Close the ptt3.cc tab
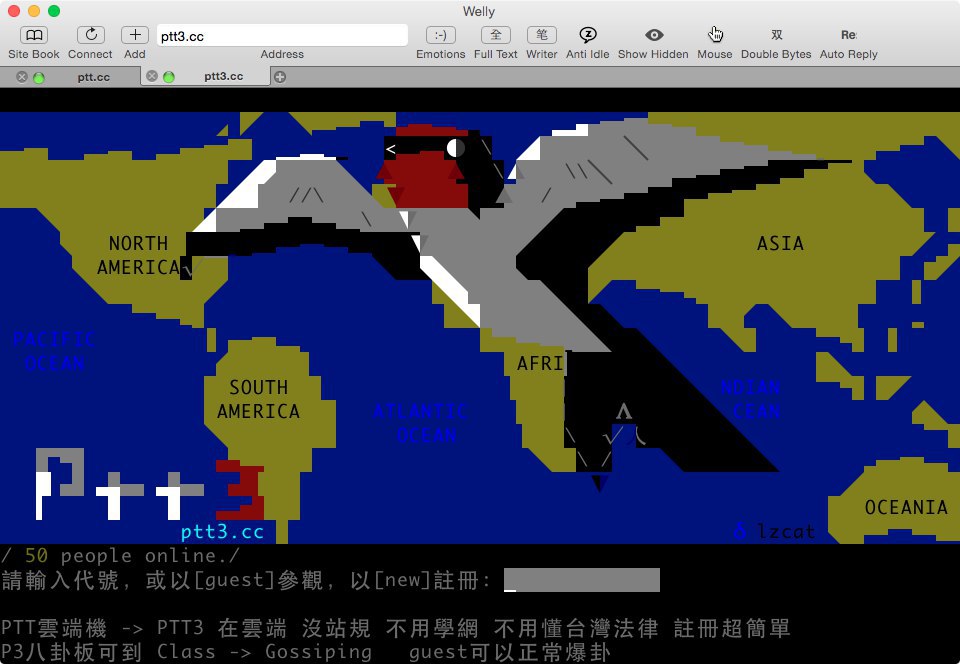Screen dimensions: 960x664 (x=152, y=76)
